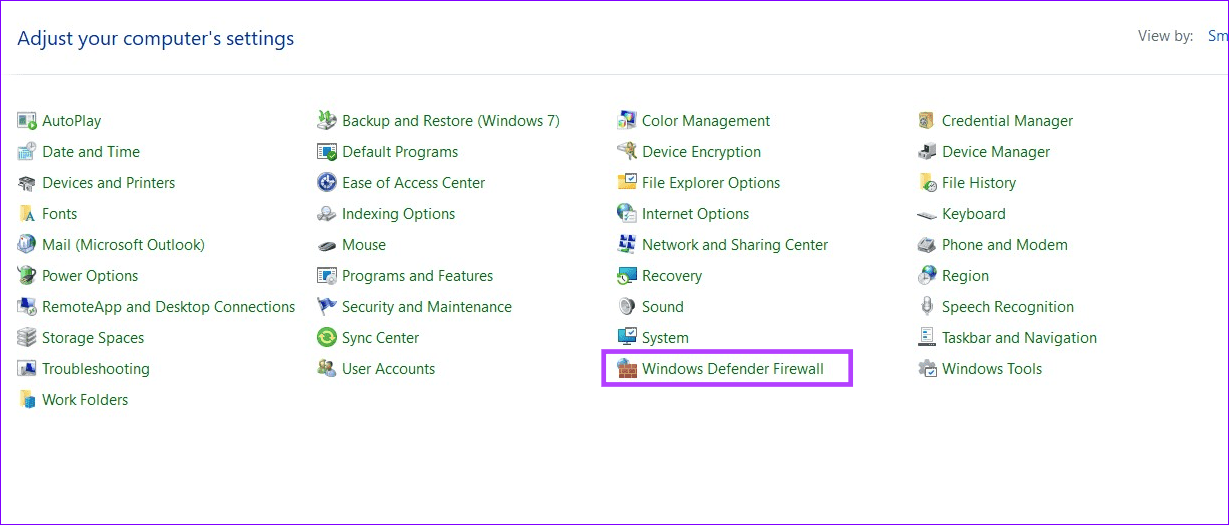Click the Security and Maintenance flag icon

click(x=327, y=307)
